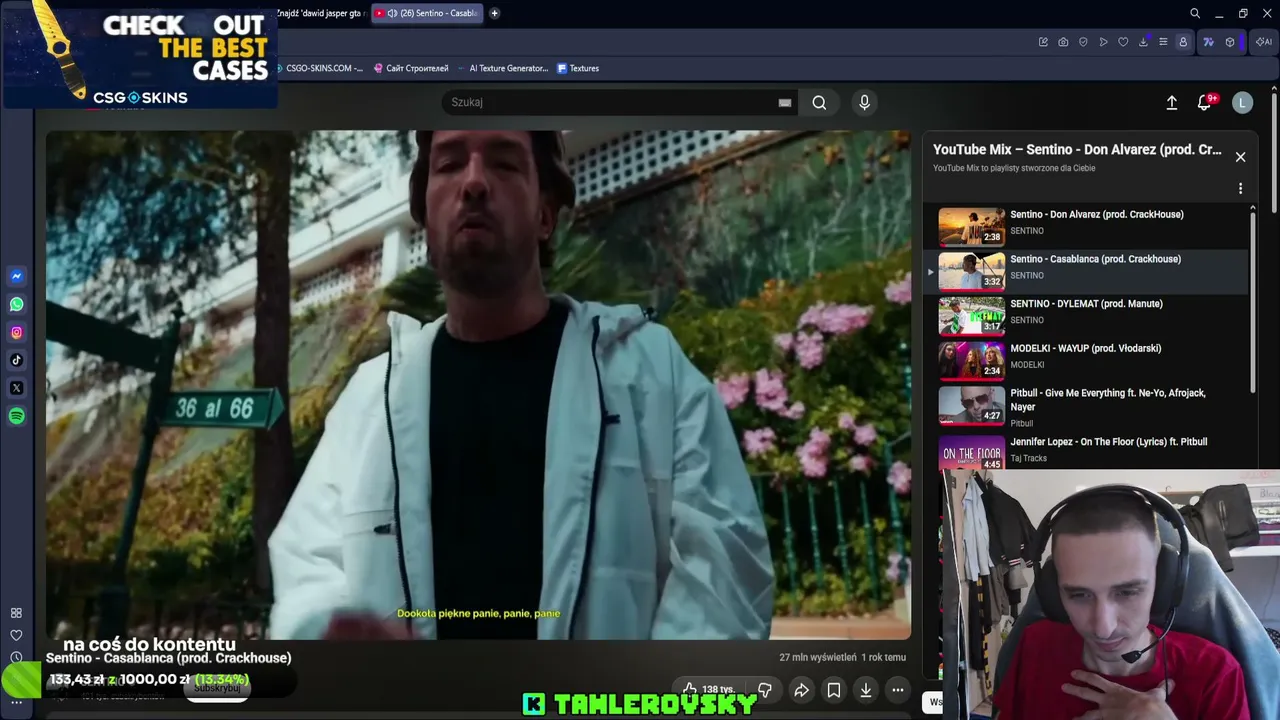Add page to bookmarks with toolbar heart
The image size is (1280, 720).
[1123, 42]
